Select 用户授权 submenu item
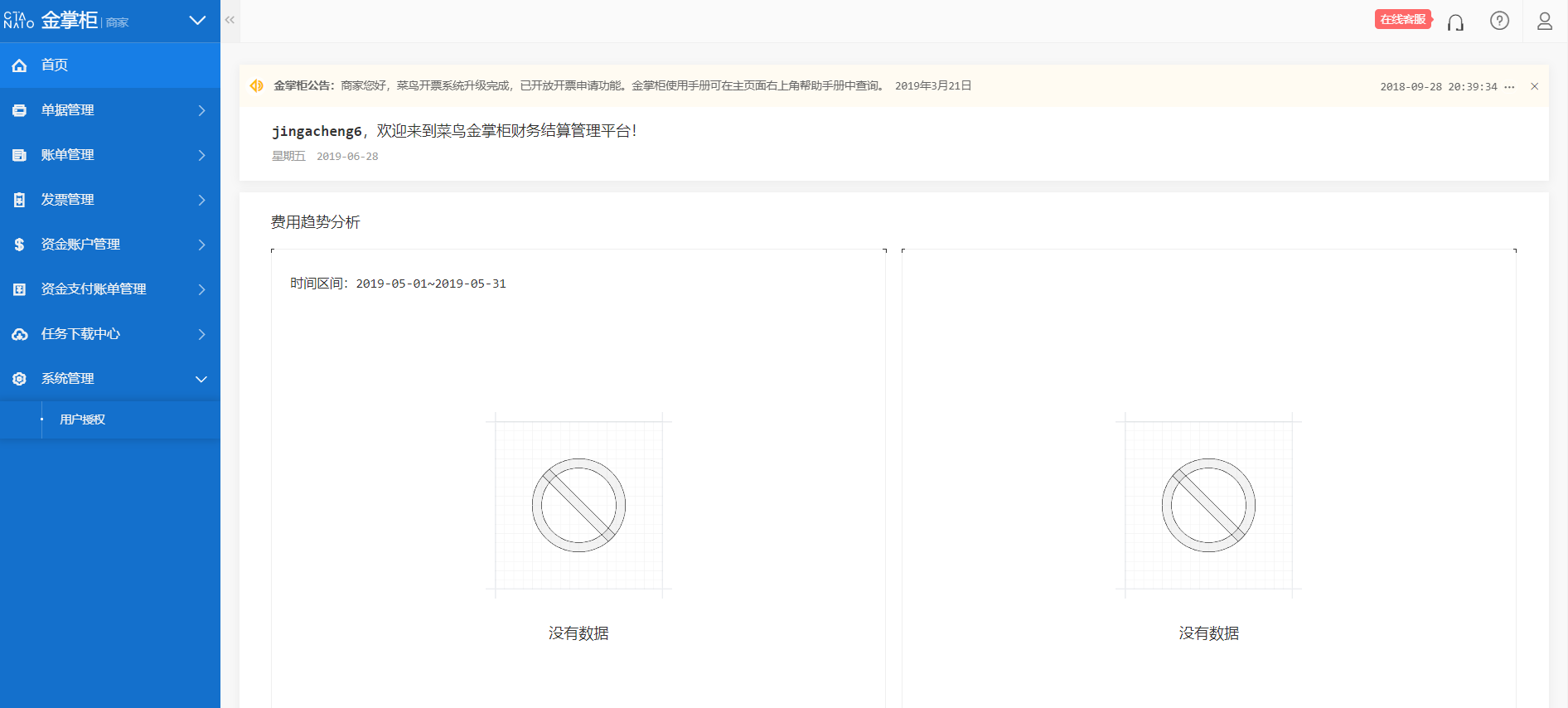1568x708 pixels. tap(82, 419)
